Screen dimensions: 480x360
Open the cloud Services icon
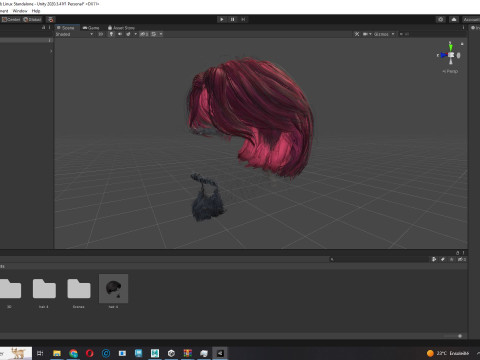point(454,19)
